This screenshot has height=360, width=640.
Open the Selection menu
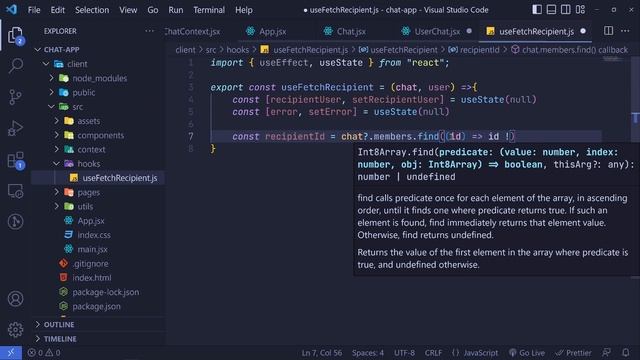pyautogui.click(x=92, y=10)
